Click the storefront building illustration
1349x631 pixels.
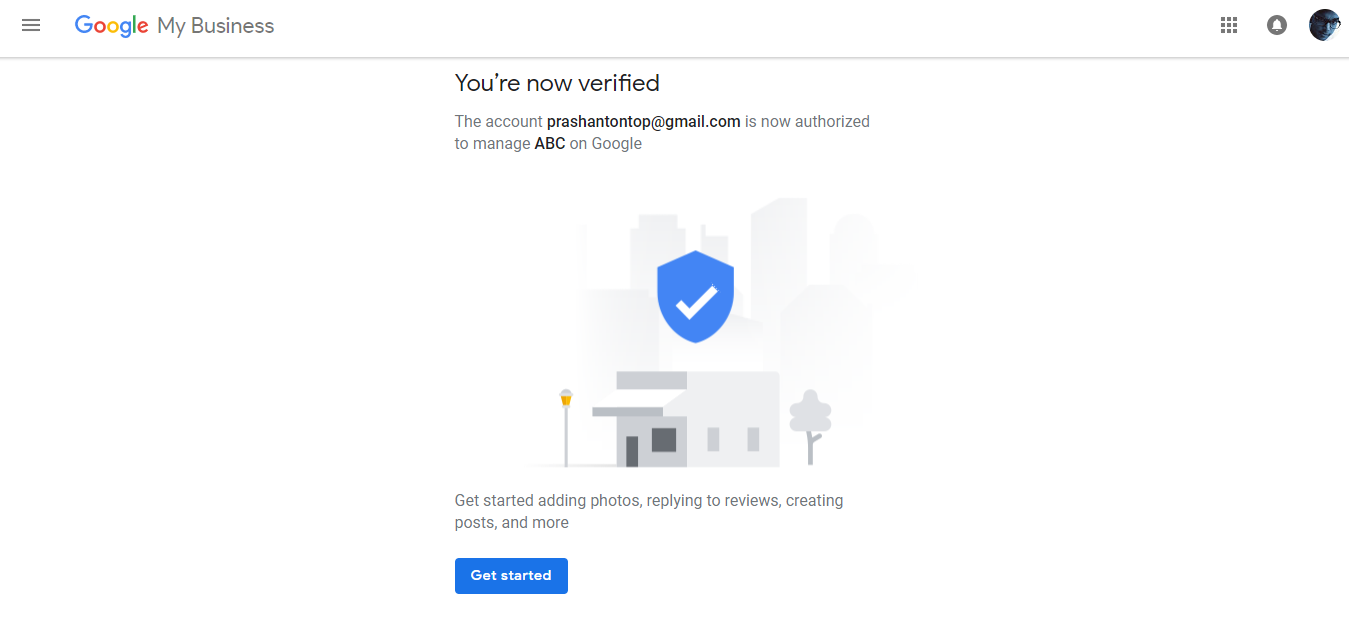686,419
